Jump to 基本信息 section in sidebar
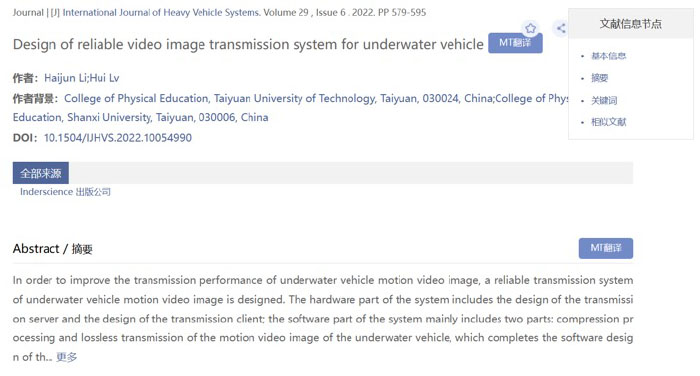Viewport: 700px width, 376px height. click(x=608, y=56)
